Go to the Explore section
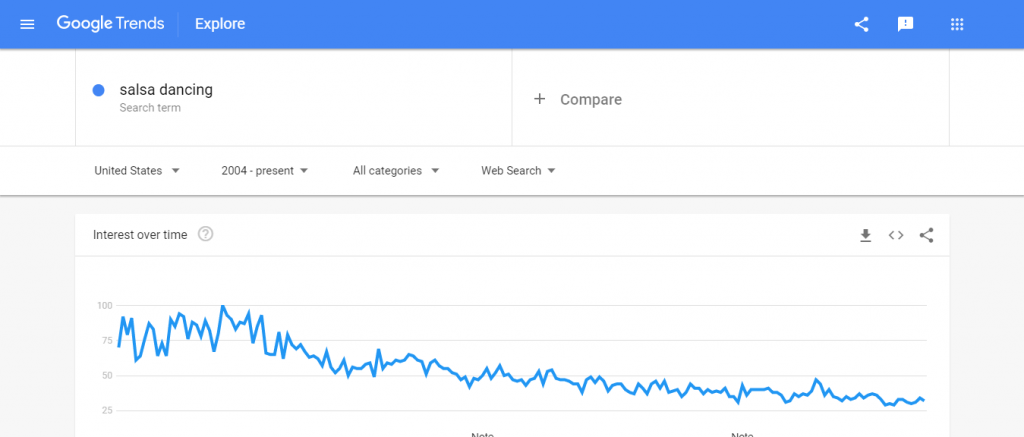Viewport: 1024px width, 437px height. [x=220, y=24]
